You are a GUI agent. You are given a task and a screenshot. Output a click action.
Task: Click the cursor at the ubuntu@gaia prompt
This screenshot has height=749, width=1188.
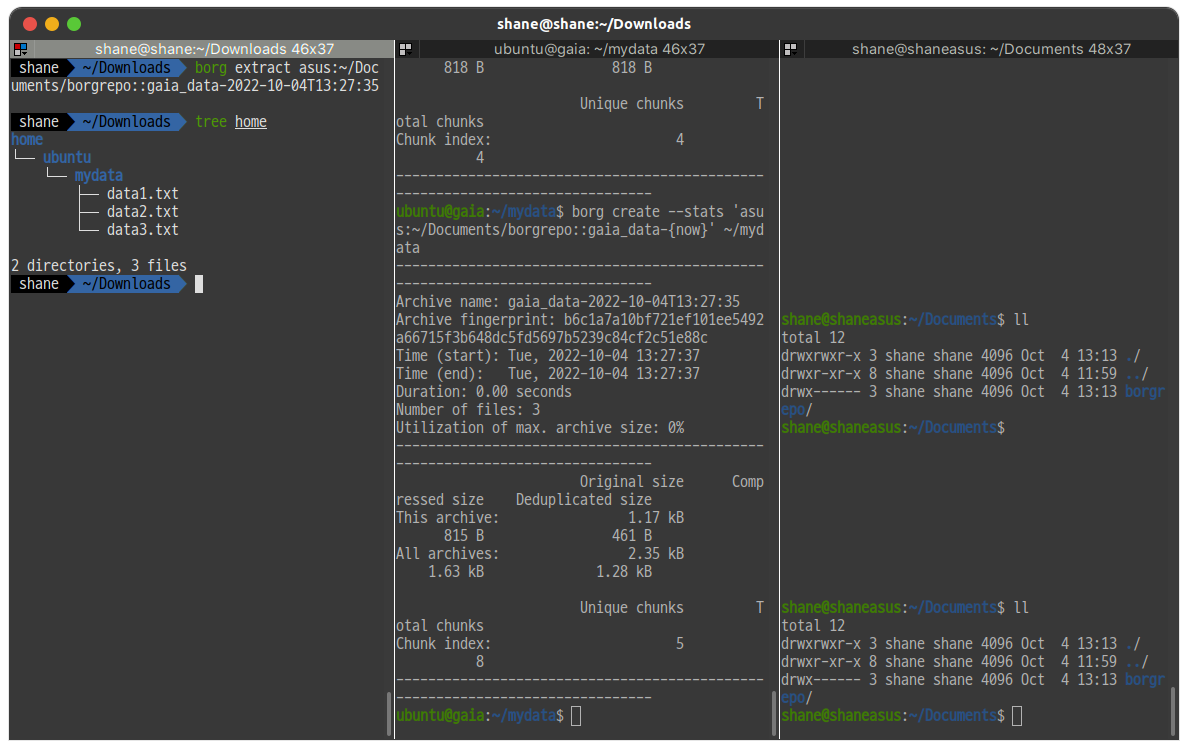click(576, 716)
